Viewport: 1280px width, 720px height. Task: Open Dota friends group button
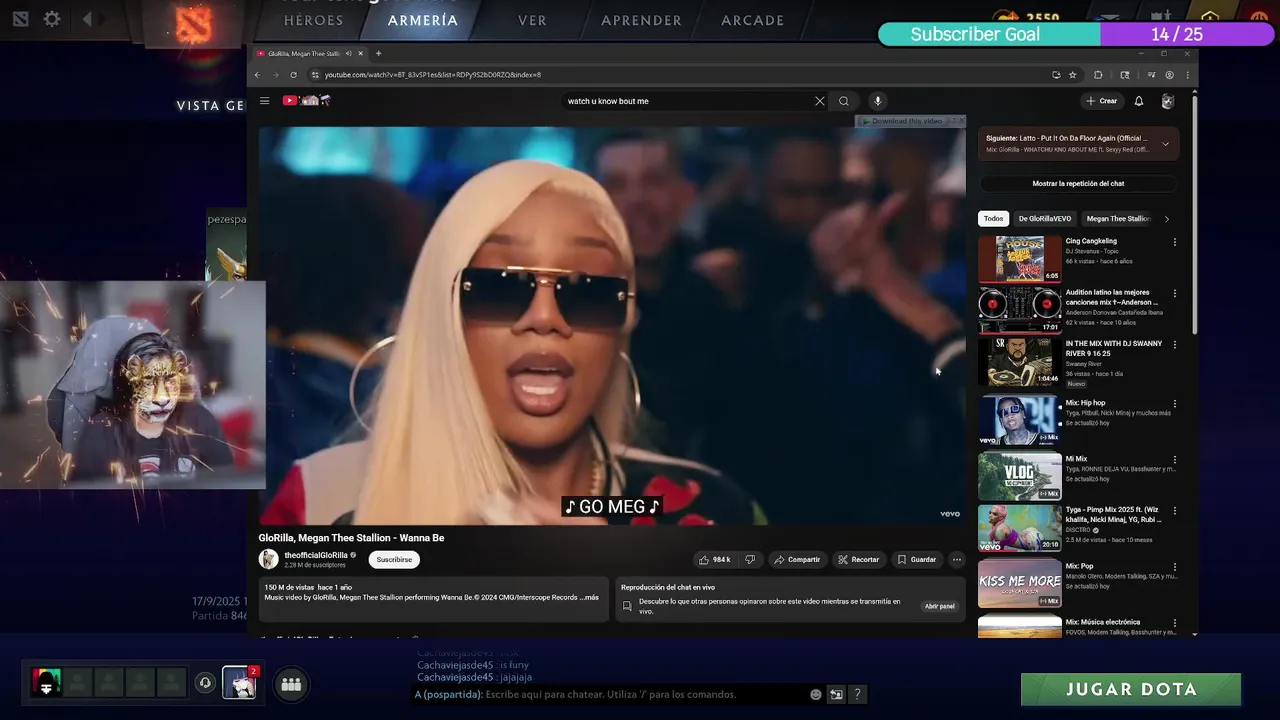tap(291, 685)
